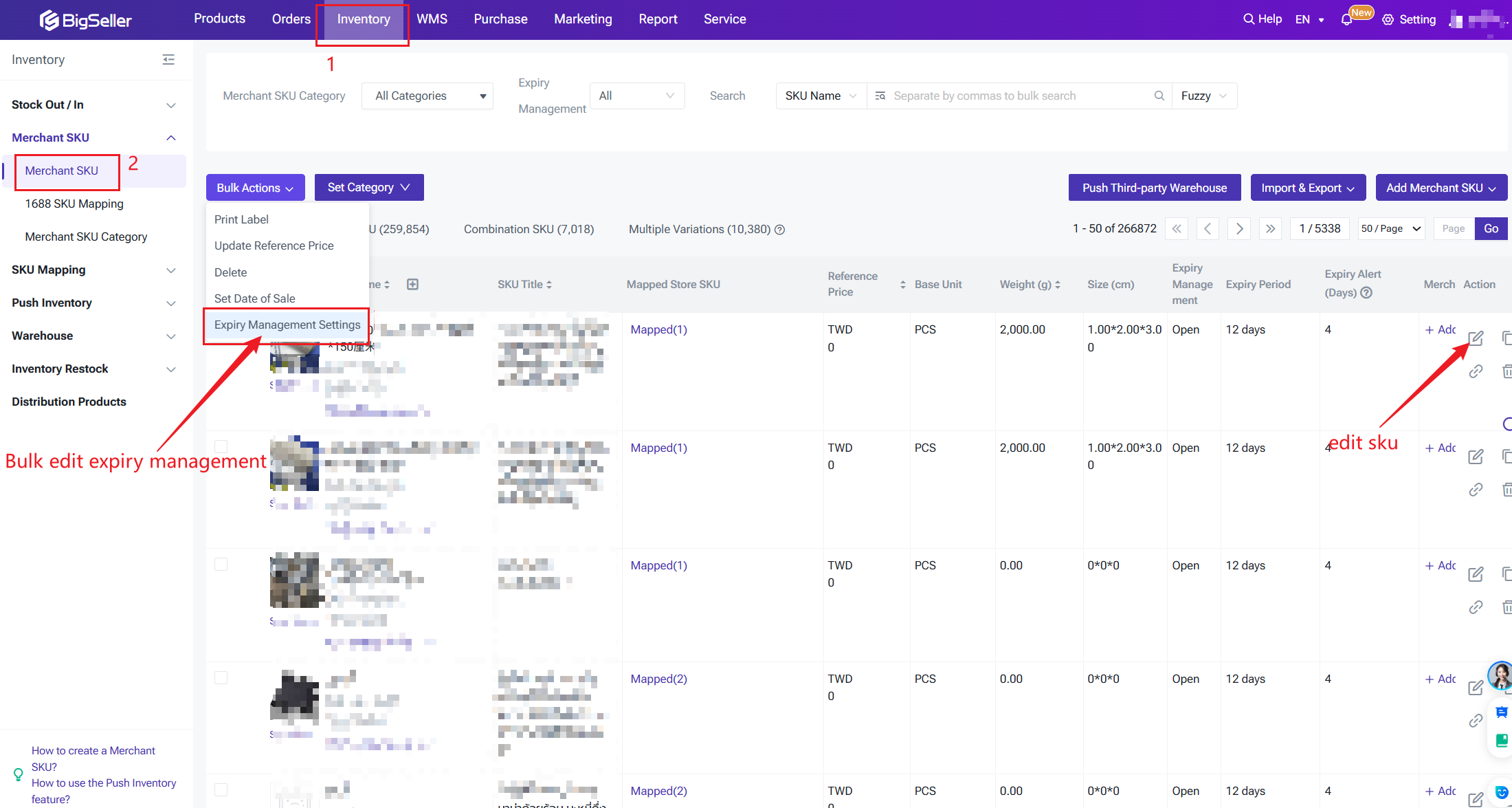Screen dimensions: 1512x808
Task: Tick the checkbox of second product row
Action: [x=221, y=446]
